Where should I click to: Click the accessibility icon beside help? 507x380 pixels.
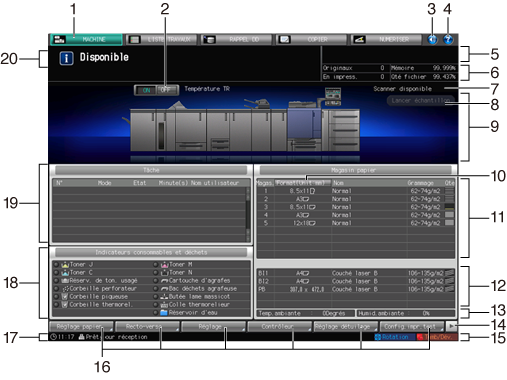432,40
